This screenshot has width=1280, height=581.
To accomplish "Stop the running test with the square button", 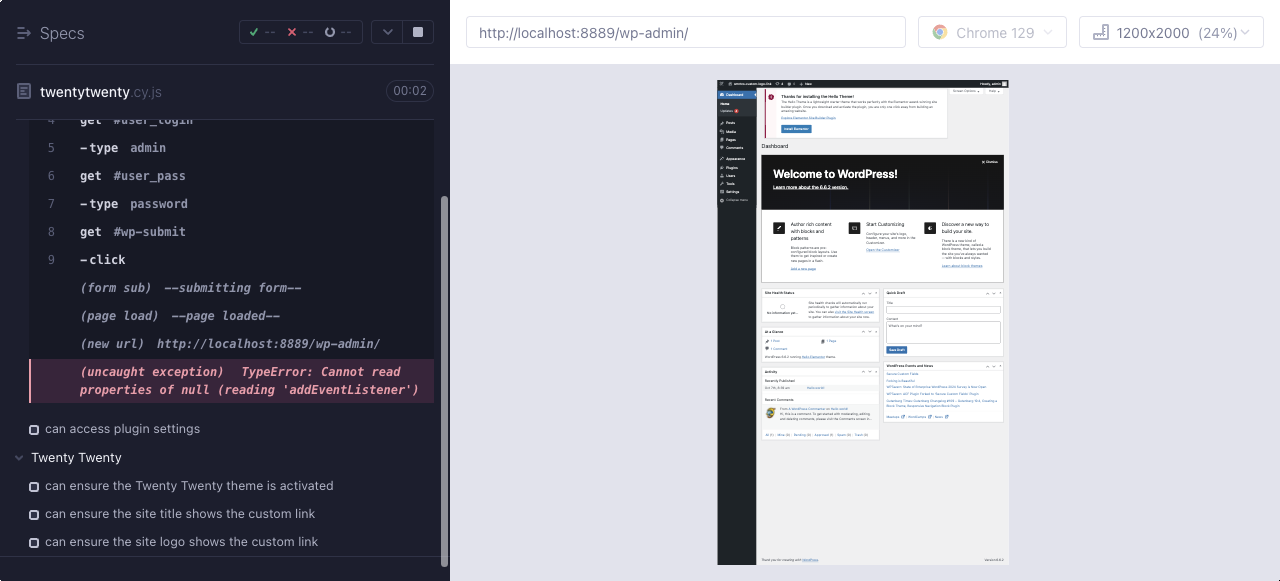I will (417, 32).
